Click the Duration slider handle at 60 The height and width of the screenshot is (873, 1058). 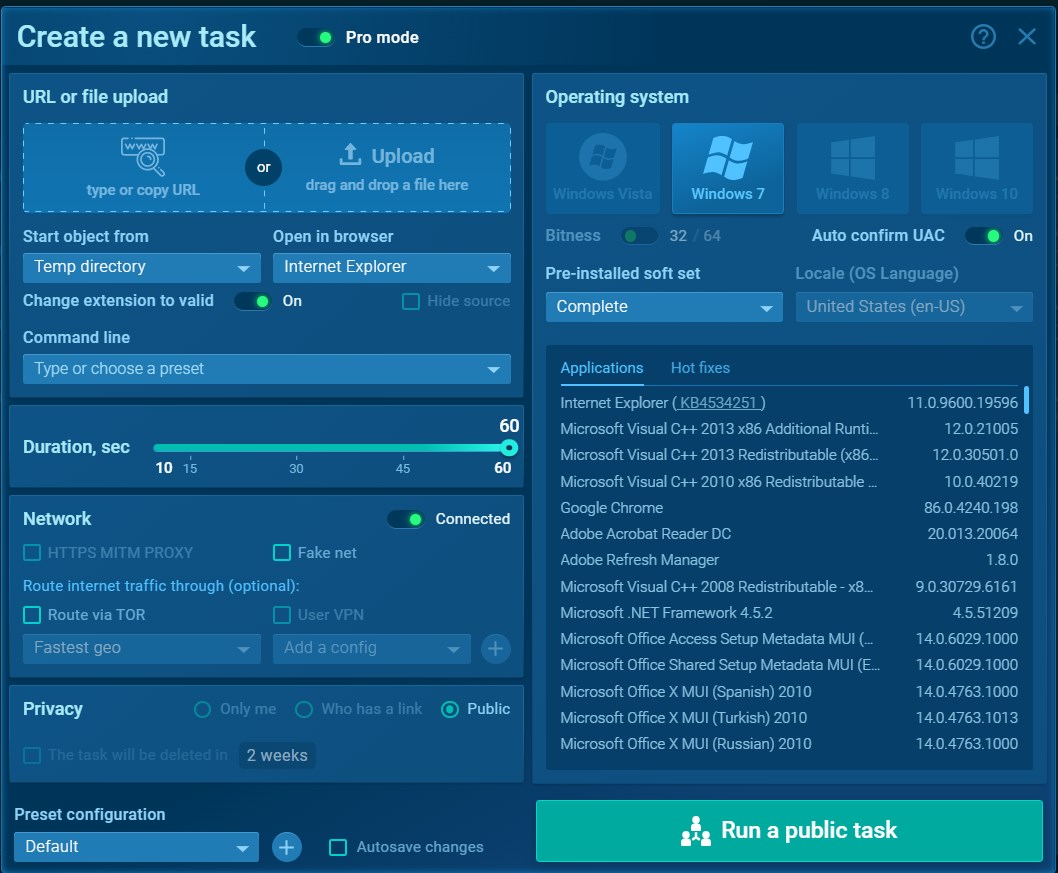tap(509, 447)
